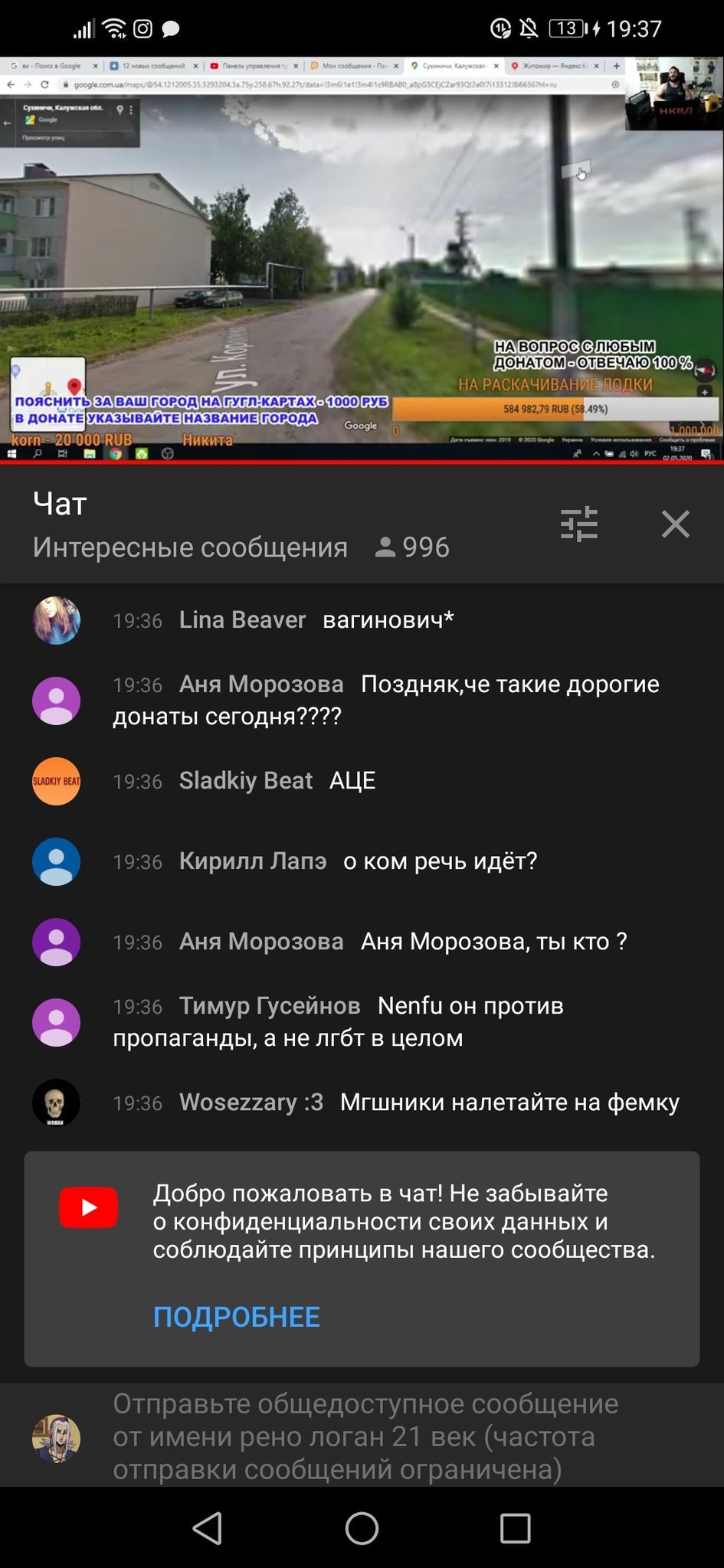Viewport: 724px width, 1568px height.
Task: Tap the YouTube logo in welcome banner
Action: pyautogui.click(x=89, y=1207)
